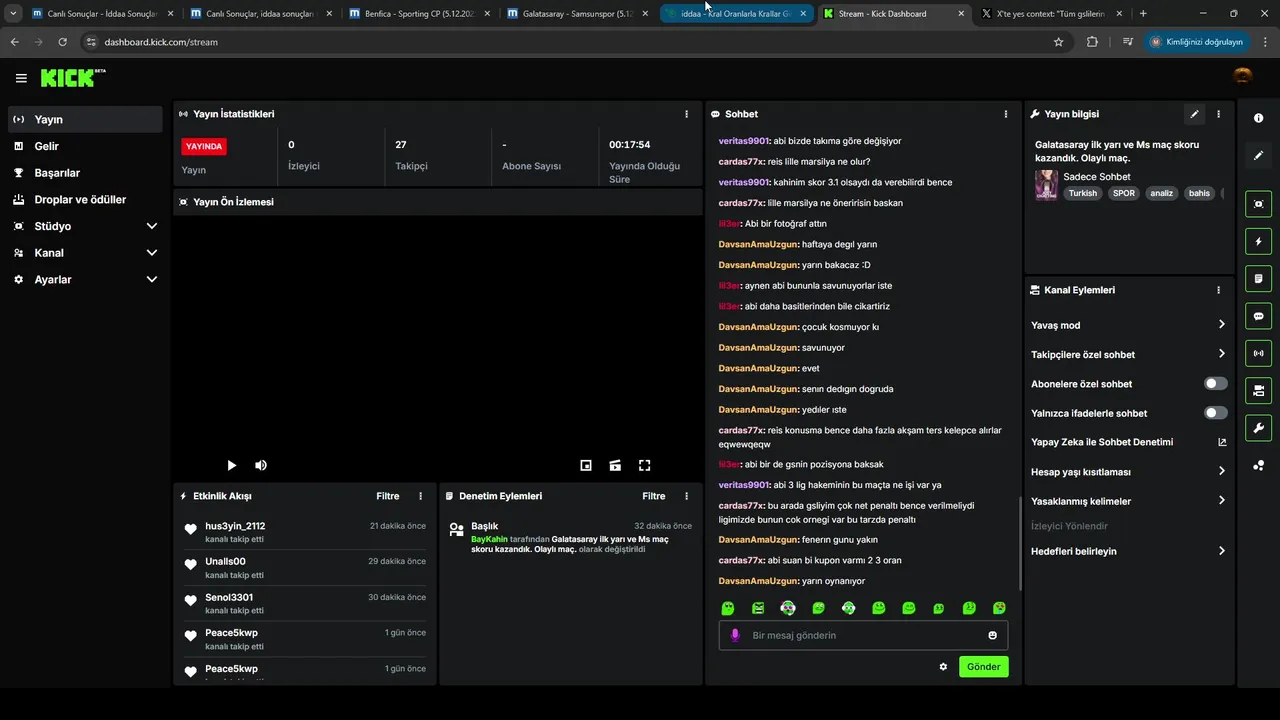
Task: Click the SPOR tag in stream info
Action: click(1124, 193)
